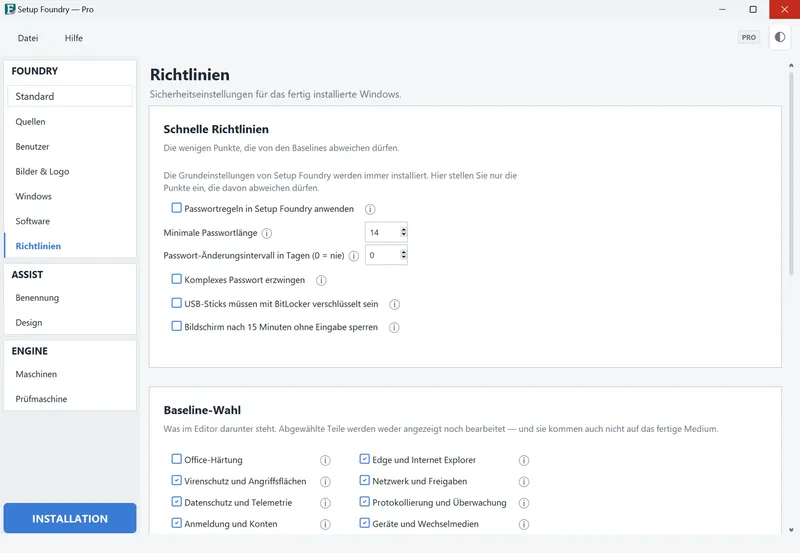Show info for Virenschutz und Angriffsflächen
This screenshot has height=553, width=800.
[325, 482]
